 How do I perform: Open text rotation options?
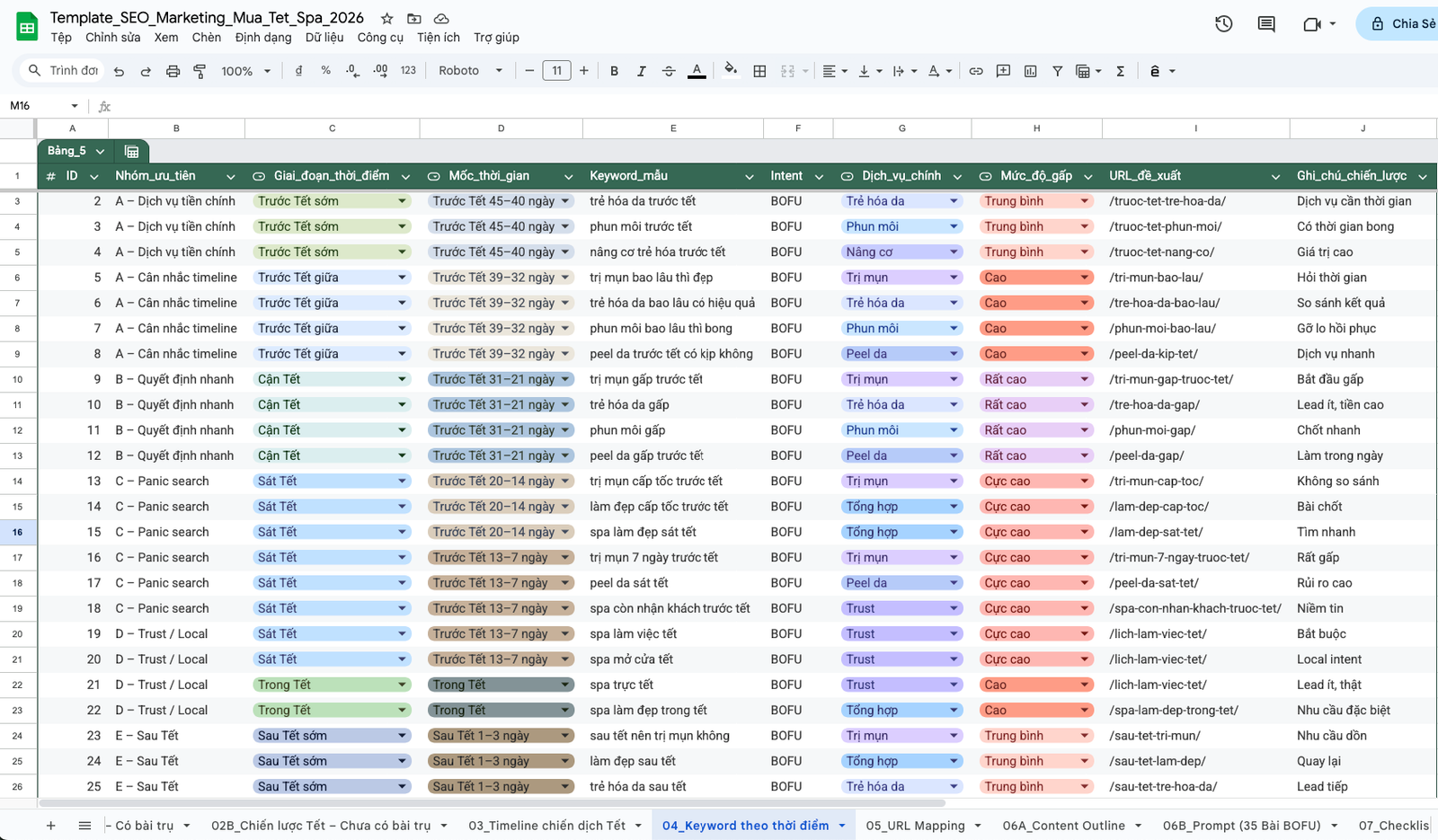[x=939, y=71]
